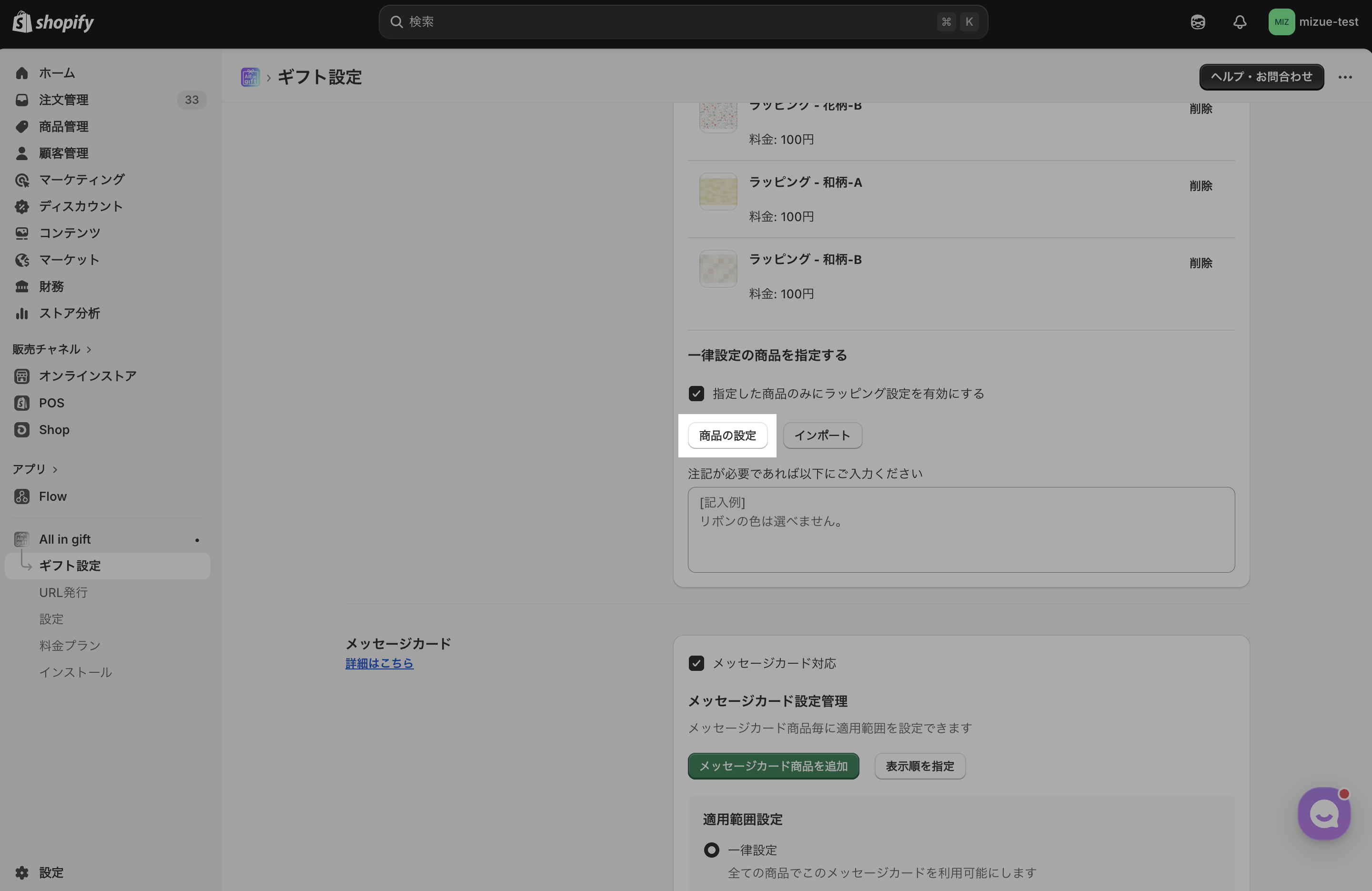The height and width of the screenshot is (891, 1372).
Task: Open the ストア分析 analytics icon
Action: (22, 313)
